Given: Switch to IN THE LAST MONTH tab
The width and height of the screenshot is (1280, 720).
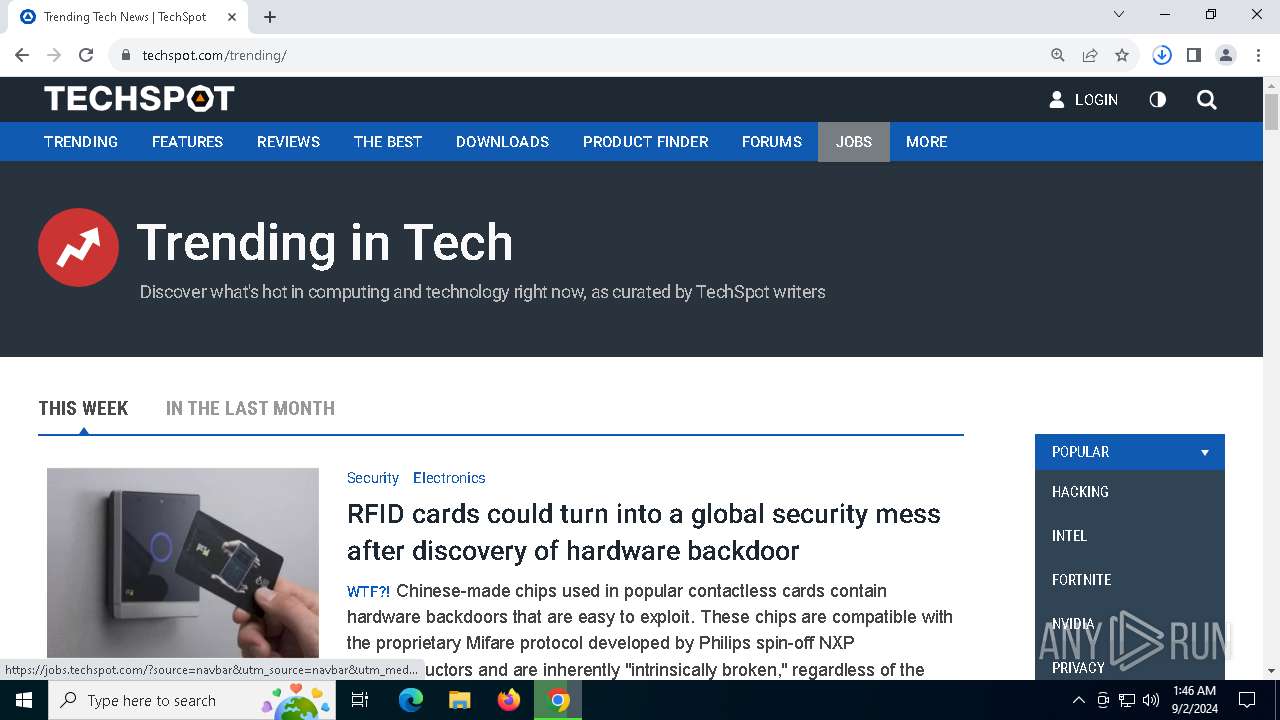Looking at the screenshot, I should 250,408.
